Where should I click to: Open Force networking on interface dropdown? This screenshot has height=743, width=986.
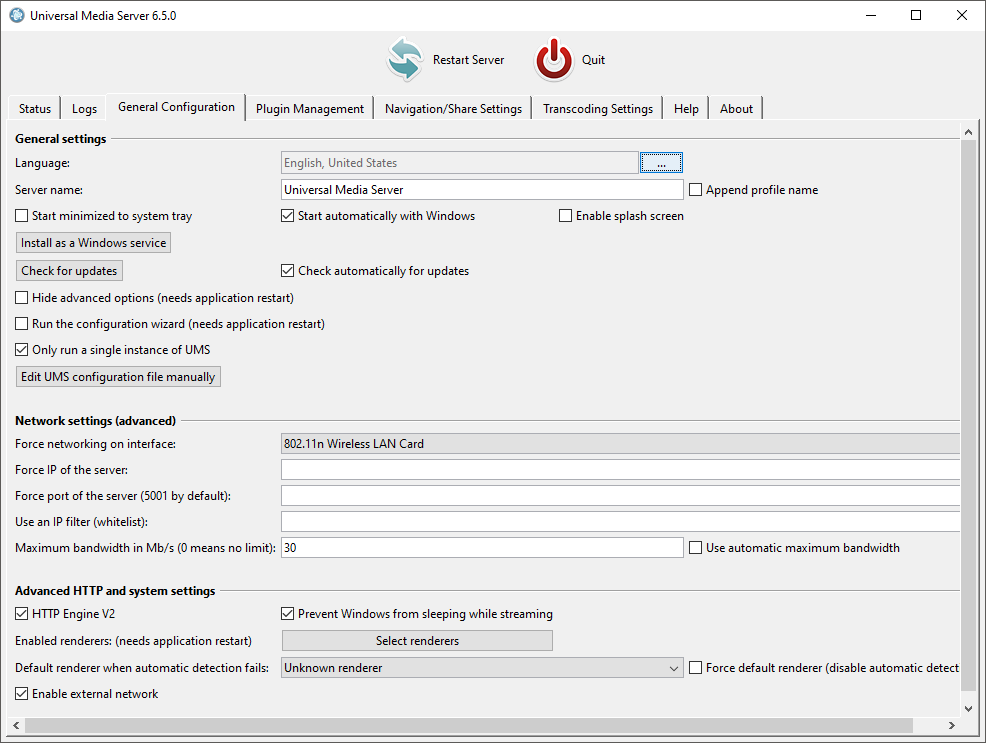pos(621,444)
